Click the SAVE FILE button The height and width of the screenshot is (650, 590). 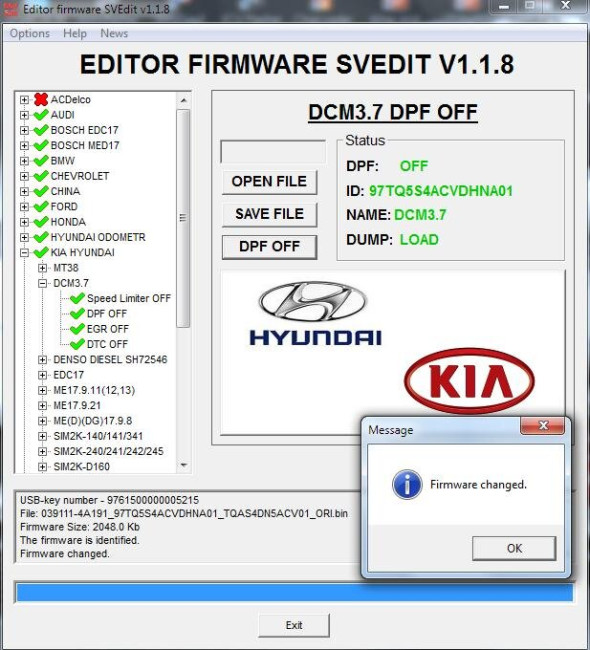pos(270,214)
